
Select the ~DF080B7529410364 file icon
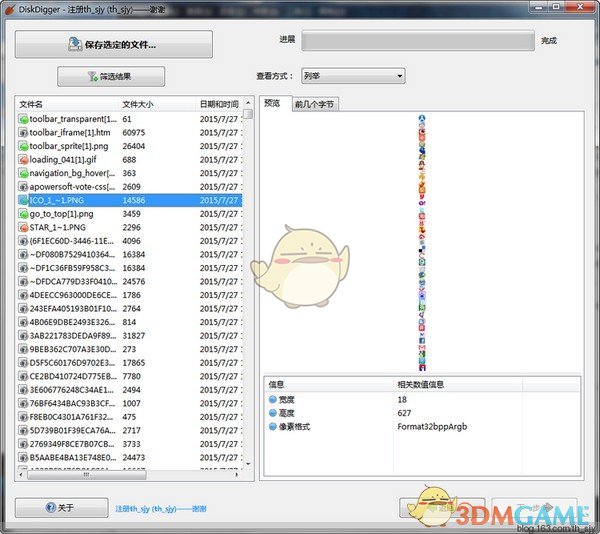(23, 254)
